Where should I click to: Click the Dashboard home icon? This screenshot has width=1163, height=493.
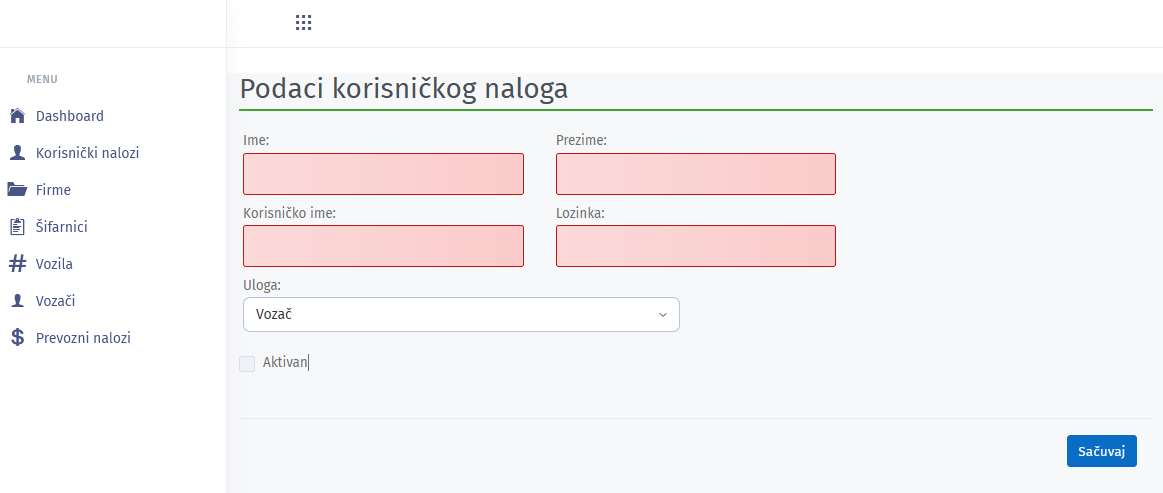(17, 116)
